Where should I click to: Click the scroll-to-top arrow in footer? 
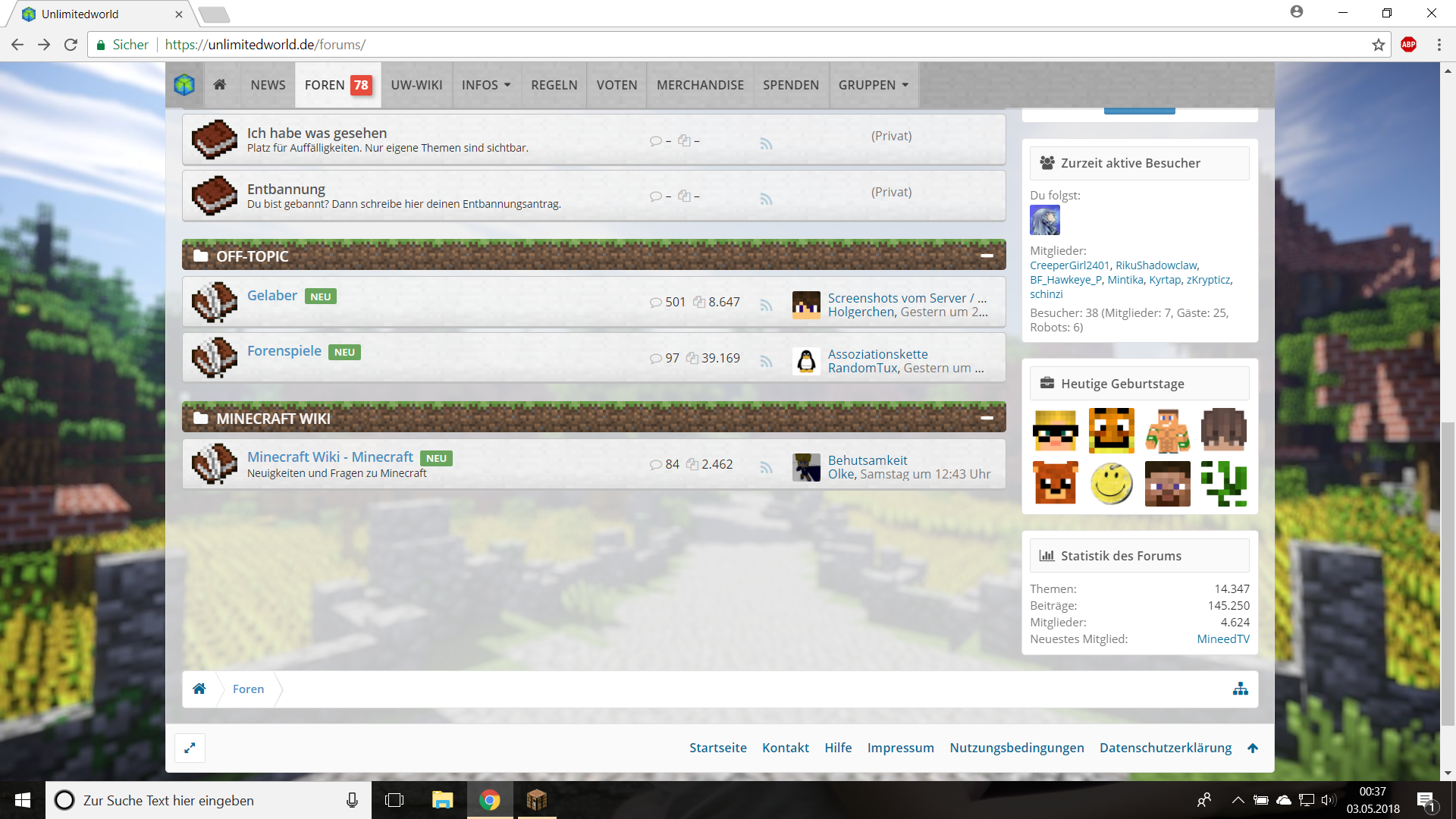tap(1253, 748)
